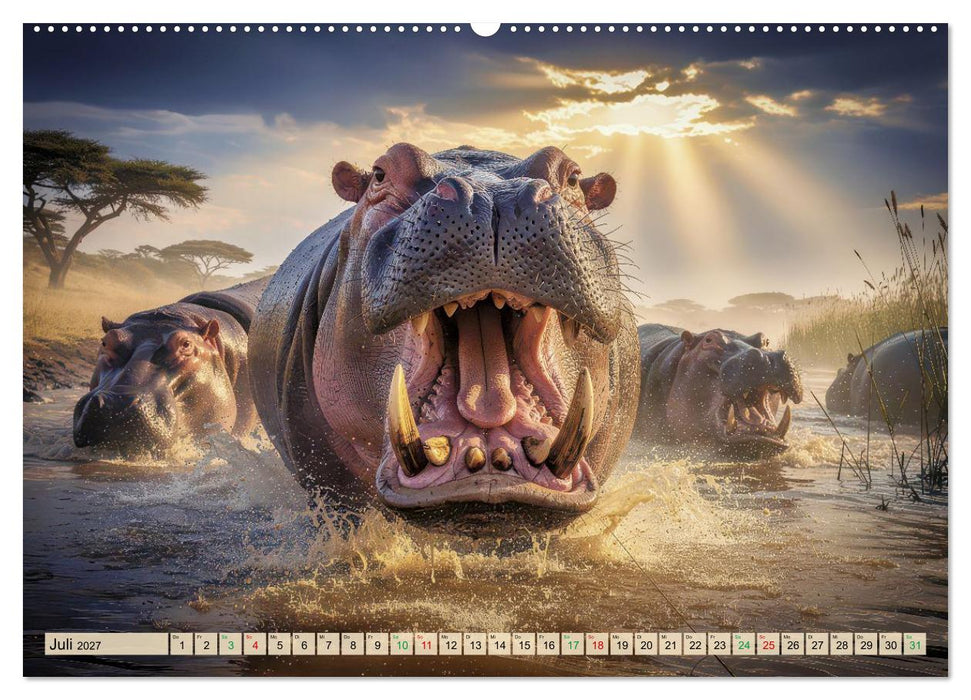Click date cell 15
The image size is (971, 700).
[524, 644]
